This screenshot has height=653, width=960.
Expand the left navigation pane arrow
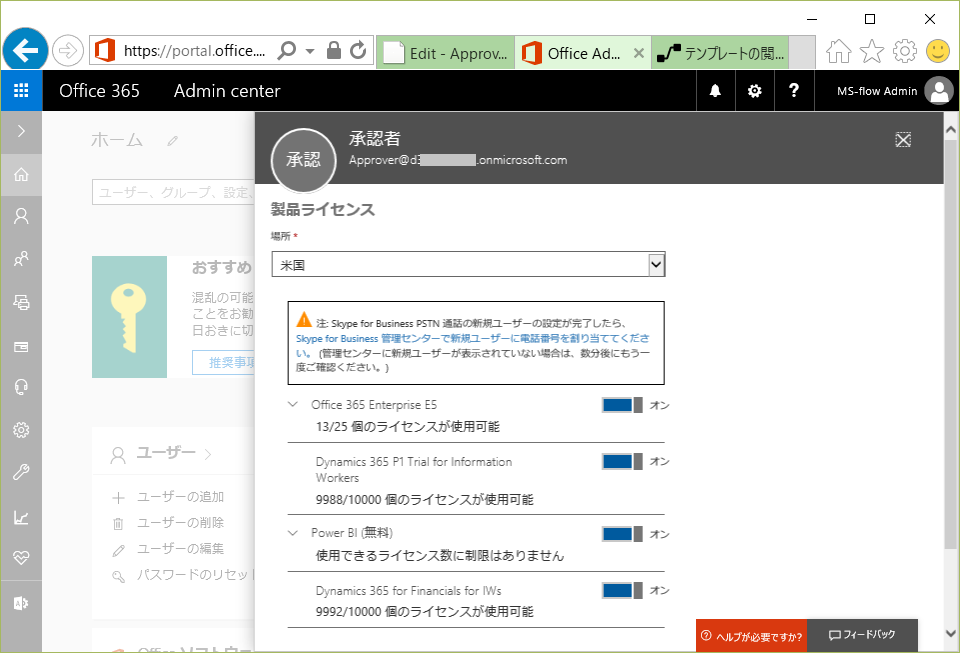(x=21, y=131)
